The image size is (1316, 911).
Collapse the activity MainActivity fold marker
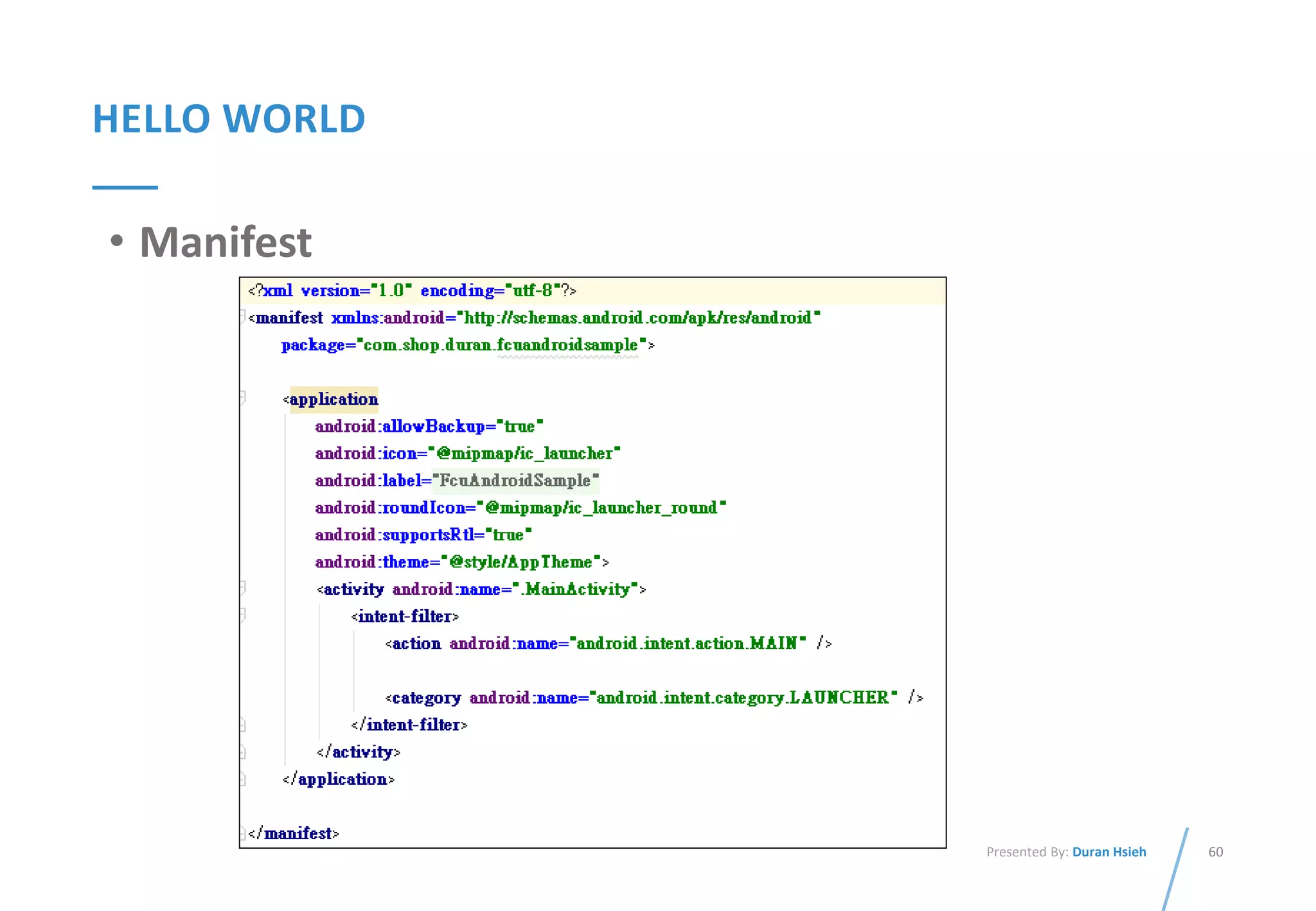click(243, 587)
